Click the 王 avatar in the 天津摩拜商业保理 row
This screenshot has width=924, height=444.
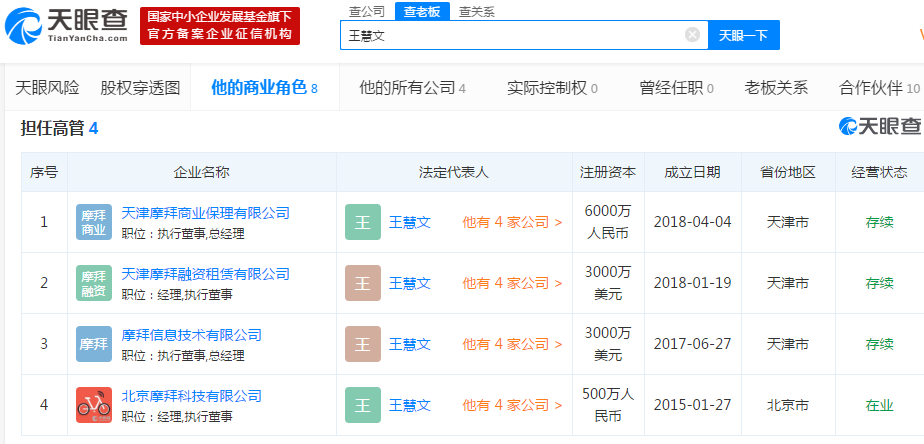pos(363,222)
